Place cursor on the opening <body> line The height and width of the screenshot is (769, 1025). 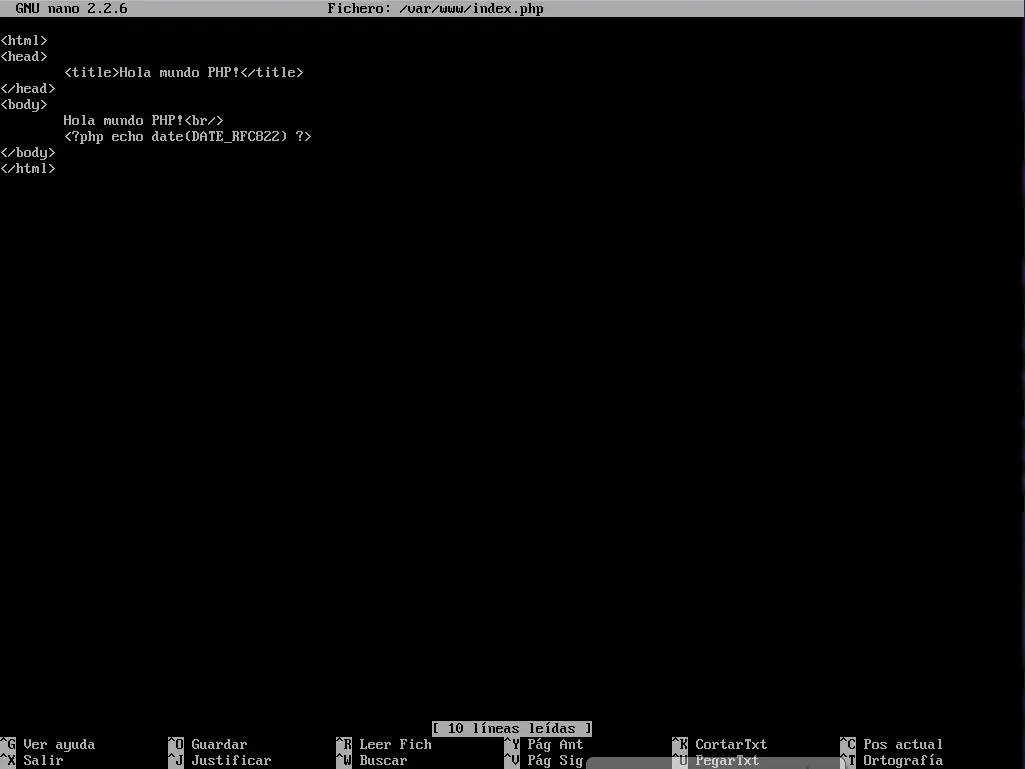(x=24, y=105)
